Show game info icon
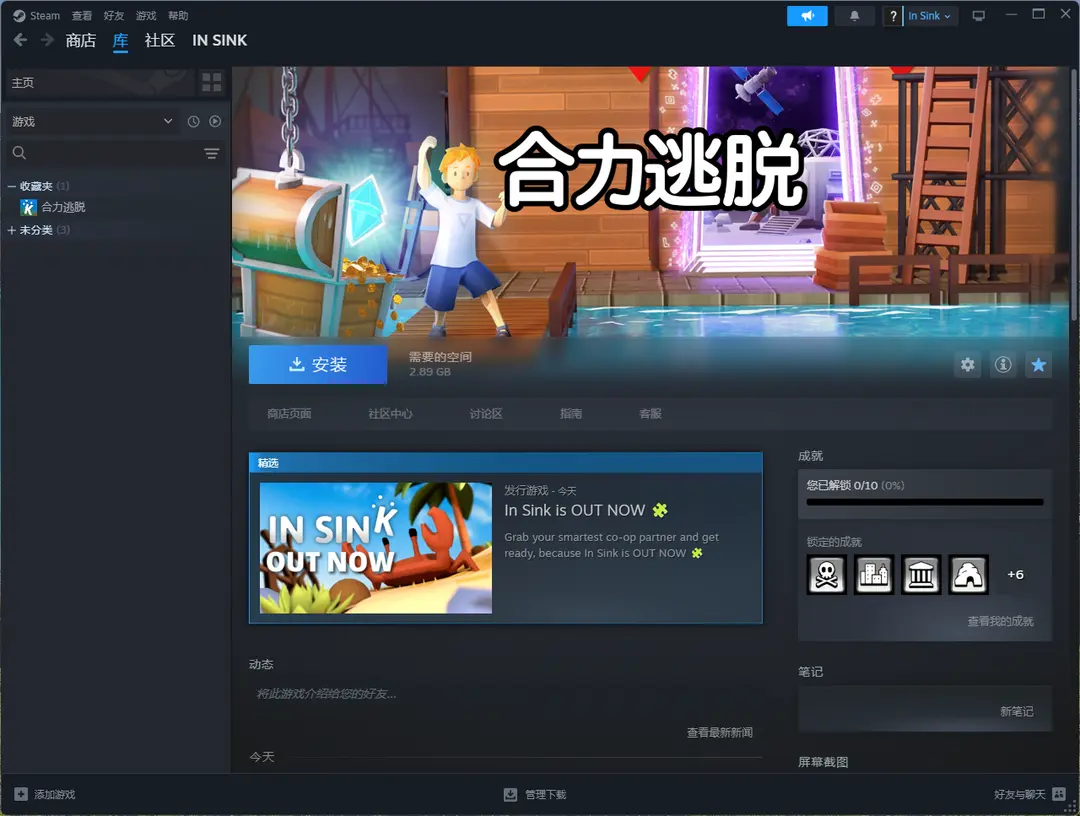 pyautogui.click(x=1004, y=364)
